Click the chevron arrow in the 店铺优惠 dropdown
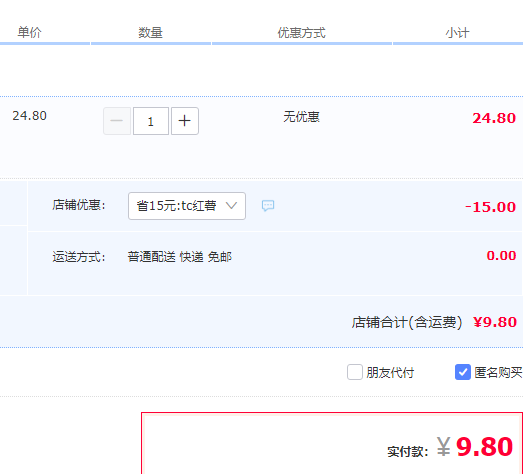This screenshot has width=528, height=474. (231, 205)
